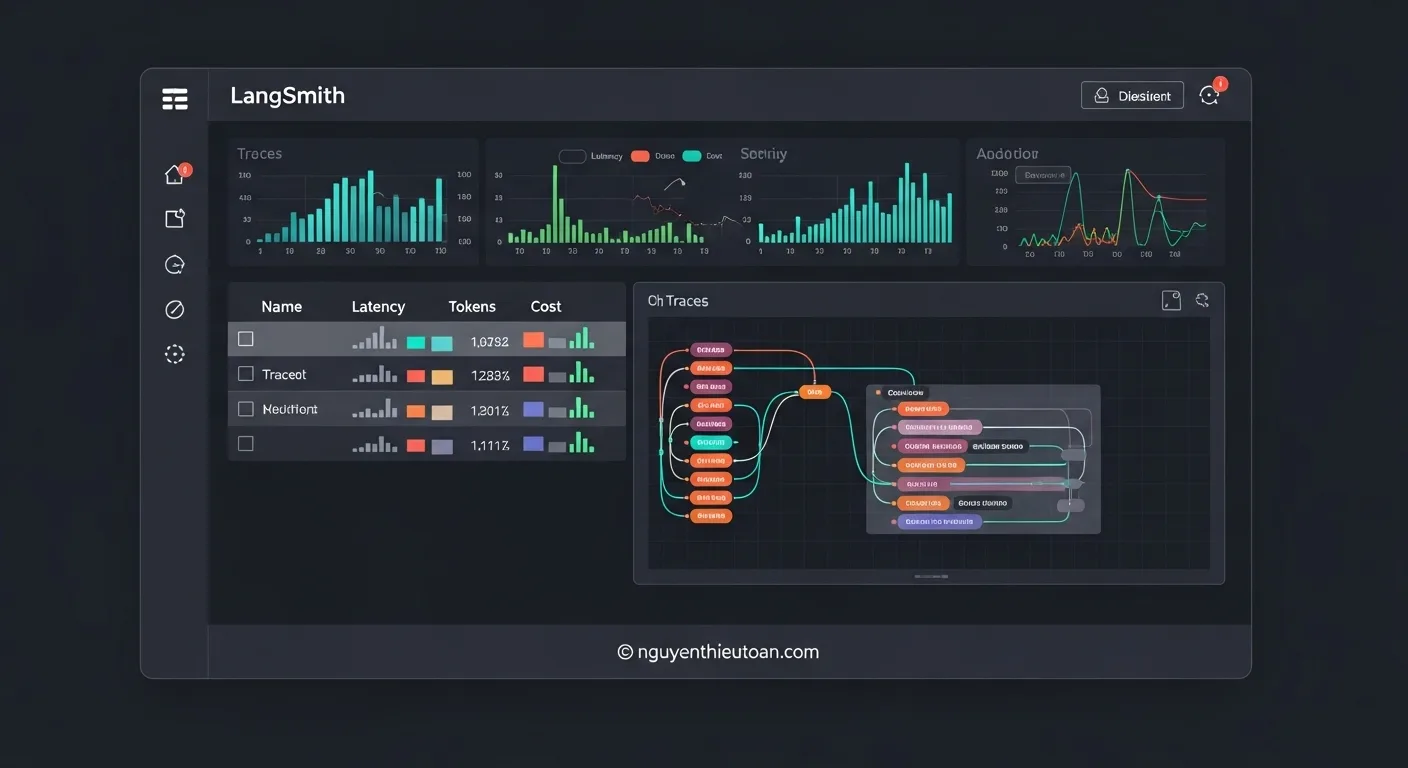Screen dimensions: 1408x768
Task: Open the edit note sidebar icon
Action: click(175, 219)
